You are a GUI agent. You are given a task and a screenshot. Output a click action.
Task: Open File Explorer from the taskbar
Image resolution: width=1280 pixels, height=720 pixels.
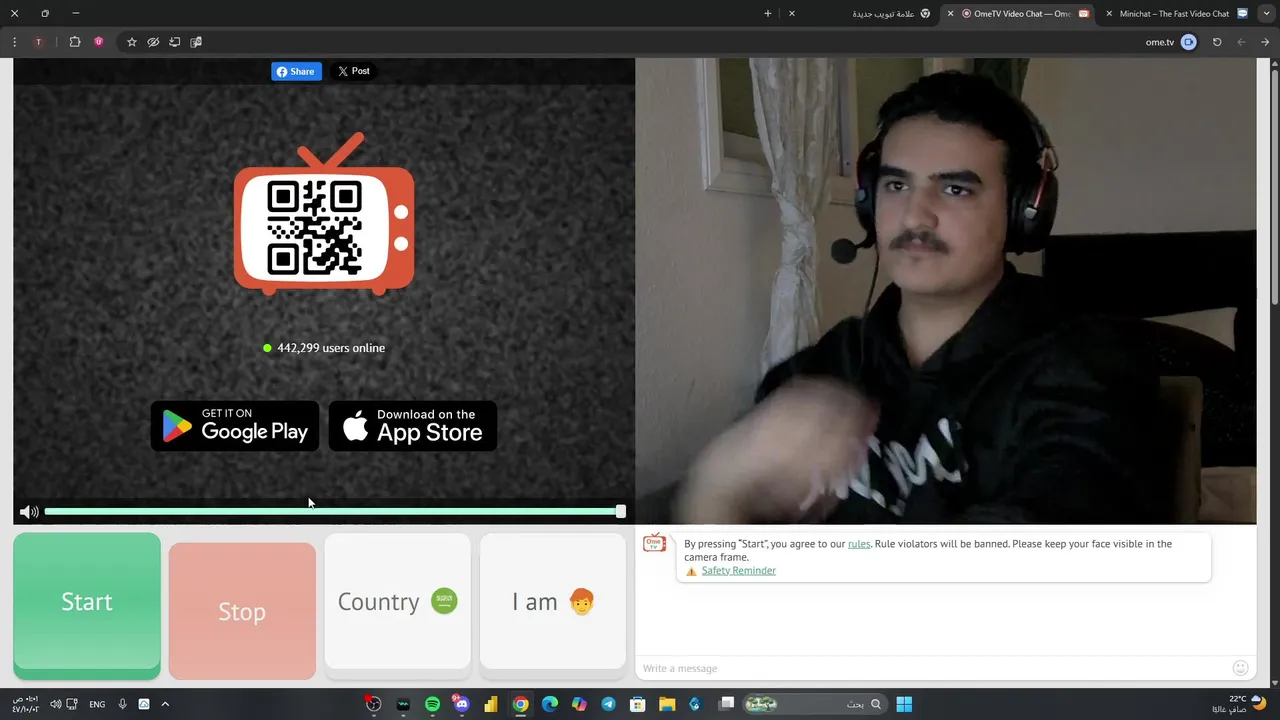(666, 704)
